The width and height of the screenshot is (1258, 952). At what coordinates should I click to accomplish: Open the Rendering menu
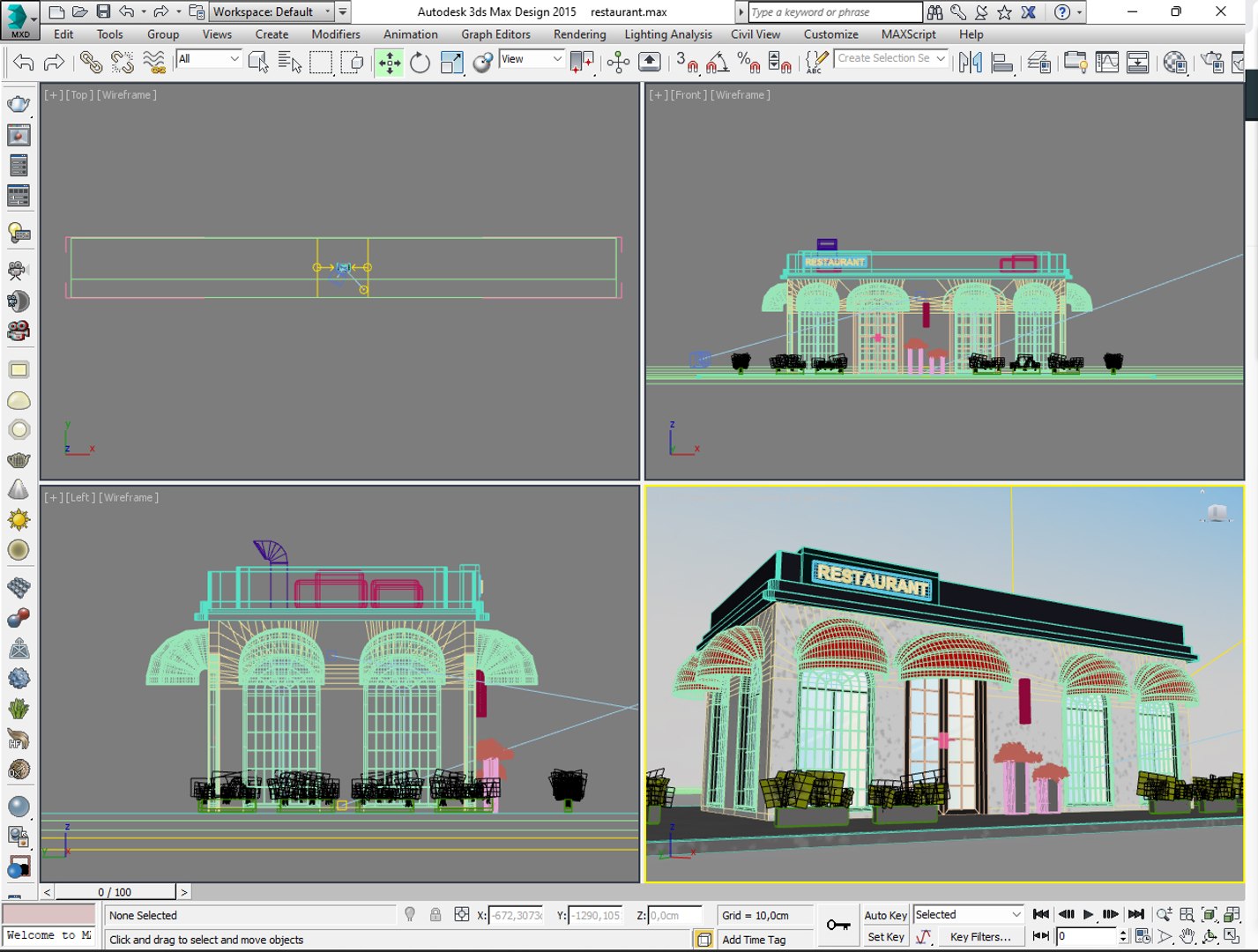pyautogui.click(x=580, y=34)
